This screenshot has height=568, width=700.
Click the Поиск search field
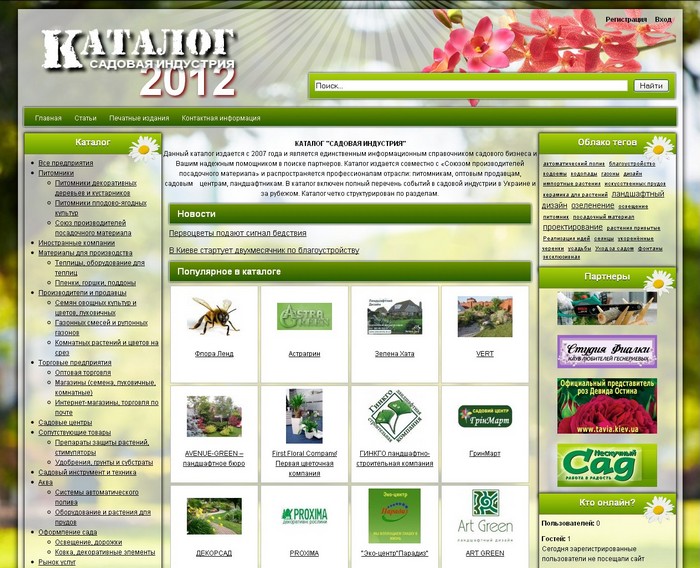point(471,86)
